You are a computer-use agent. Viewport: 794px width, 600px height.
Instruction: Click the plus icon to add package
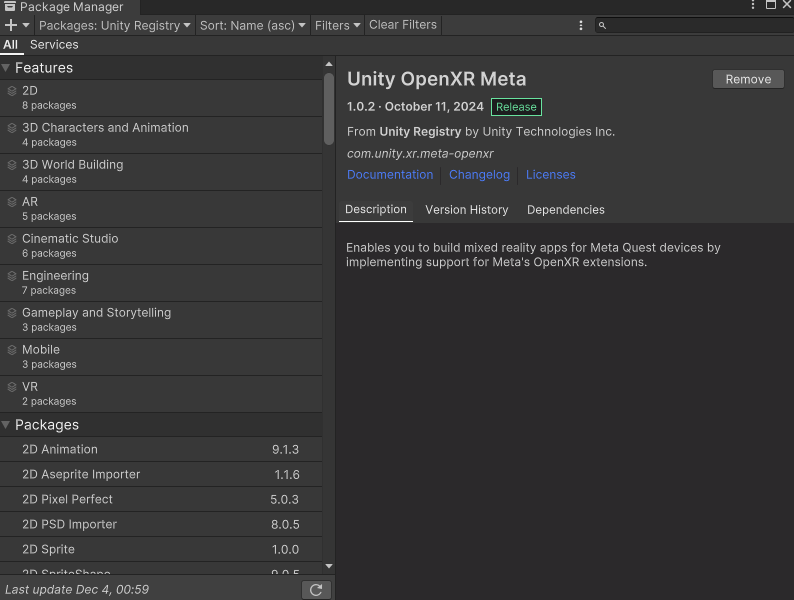(x=11, y=25)
